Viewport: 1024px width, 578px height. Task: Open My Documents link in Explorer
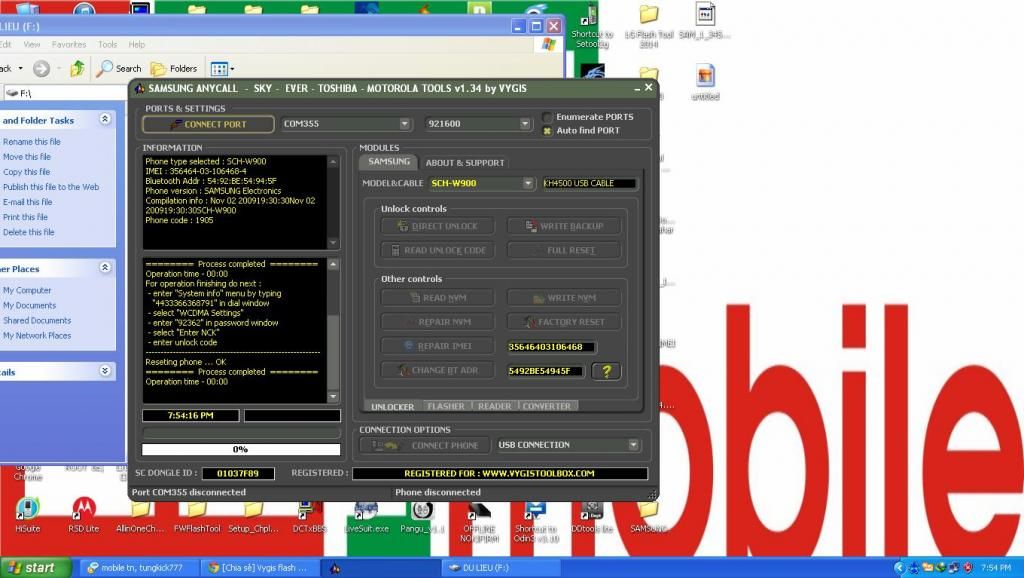29,306
